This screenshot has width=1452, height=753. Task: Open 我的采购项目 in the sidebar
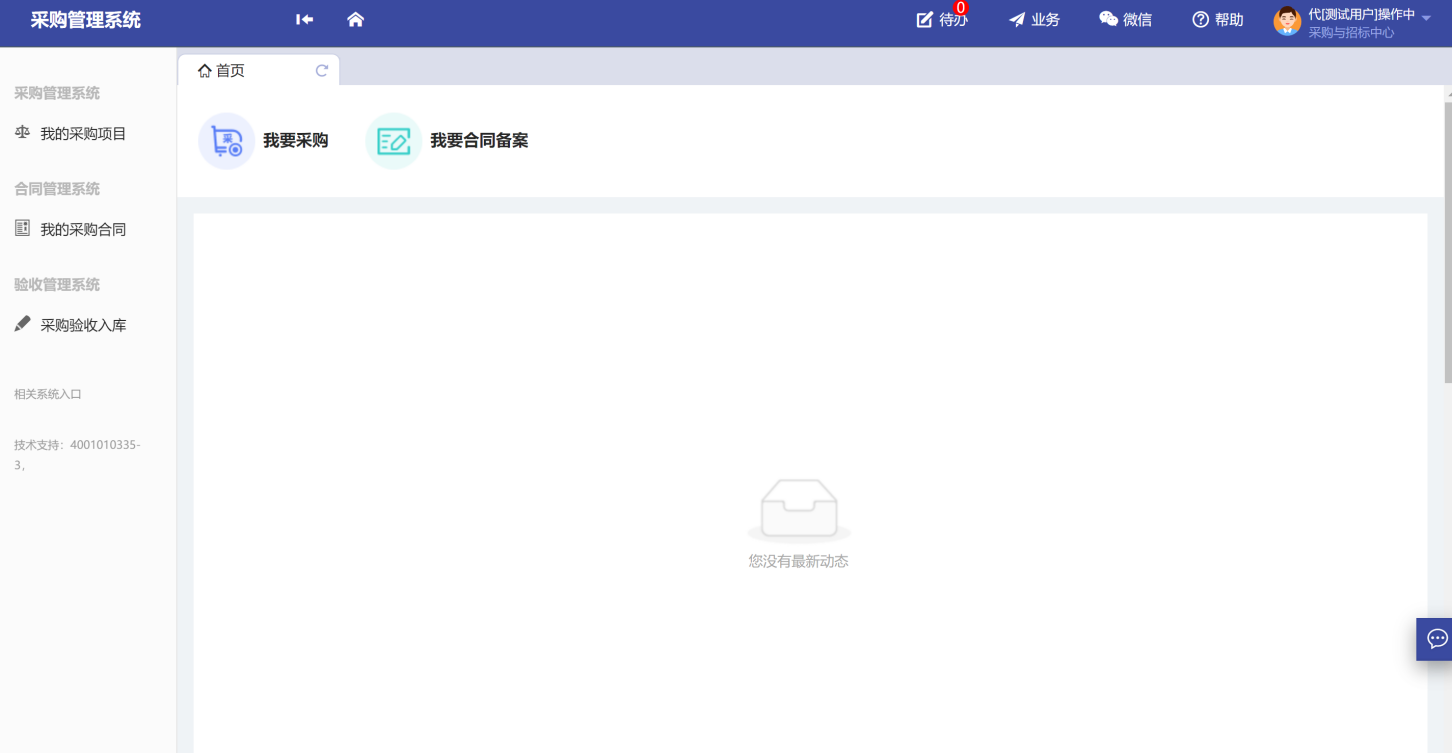point(83,134)
